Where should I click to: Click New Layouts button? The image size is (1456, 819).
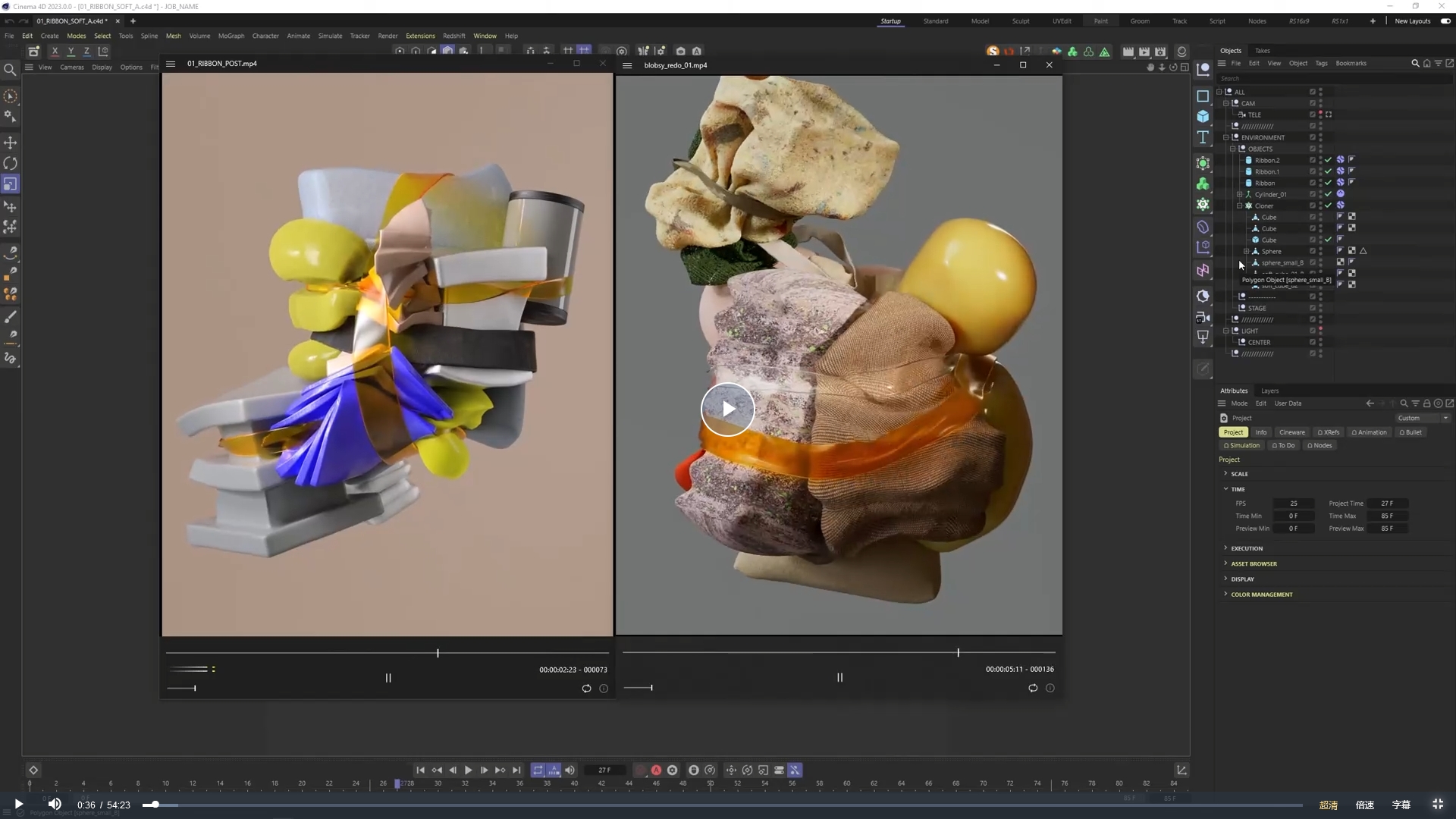click(x=1413, y=21)
